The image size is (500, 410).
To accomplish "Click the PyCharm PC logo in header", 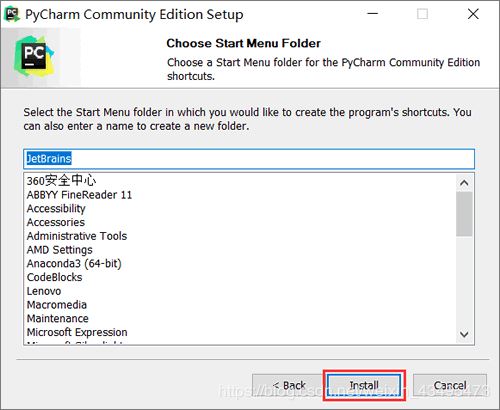I will pos(34,57).
